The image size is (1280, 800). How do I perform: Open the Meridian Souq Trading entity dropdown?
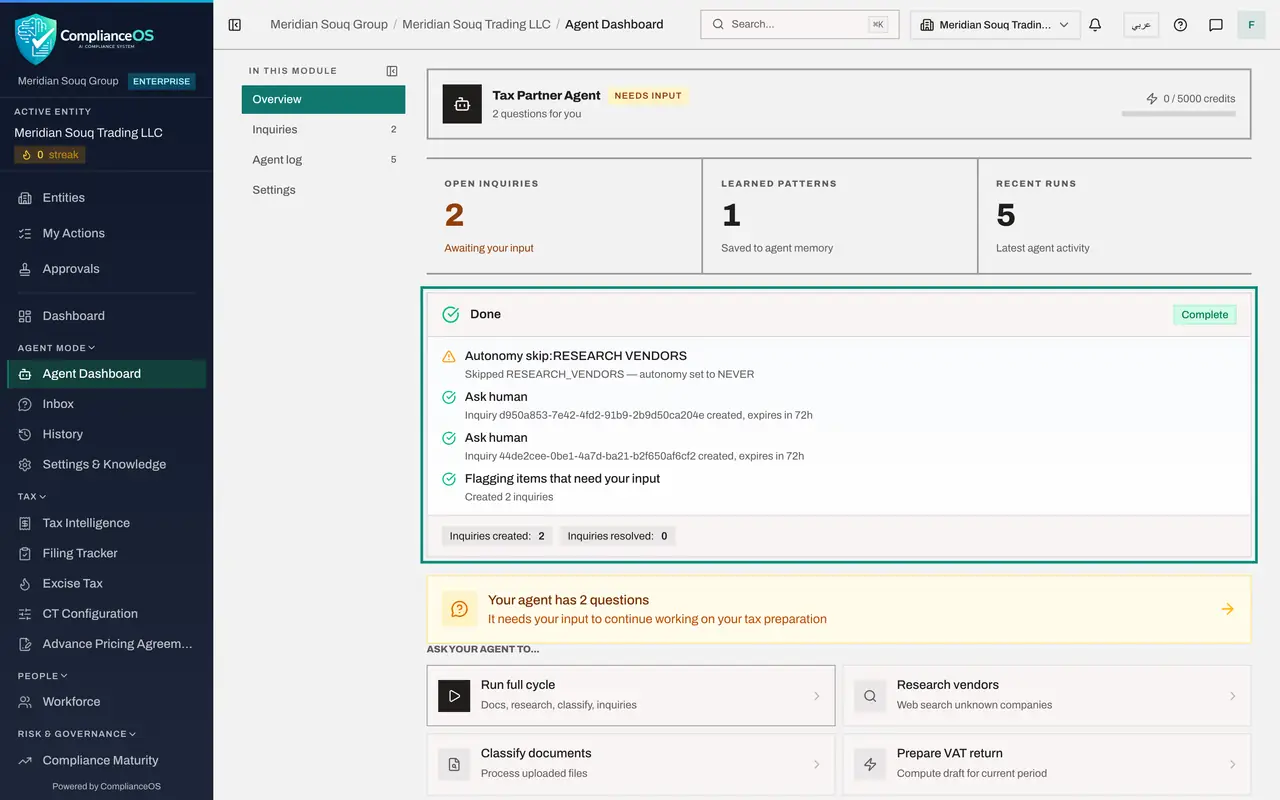(995, 25)
